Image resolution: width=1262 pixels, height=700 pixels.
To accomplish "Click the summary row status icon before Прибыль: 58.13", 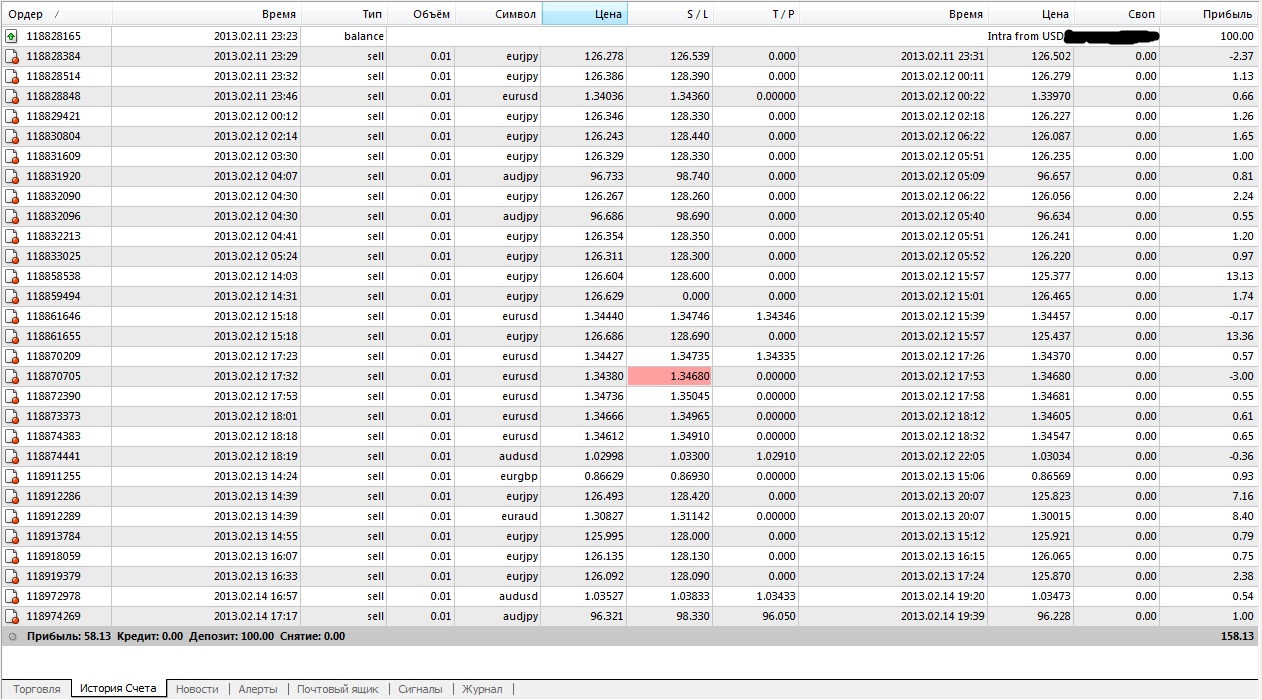I will pos(12,636).
